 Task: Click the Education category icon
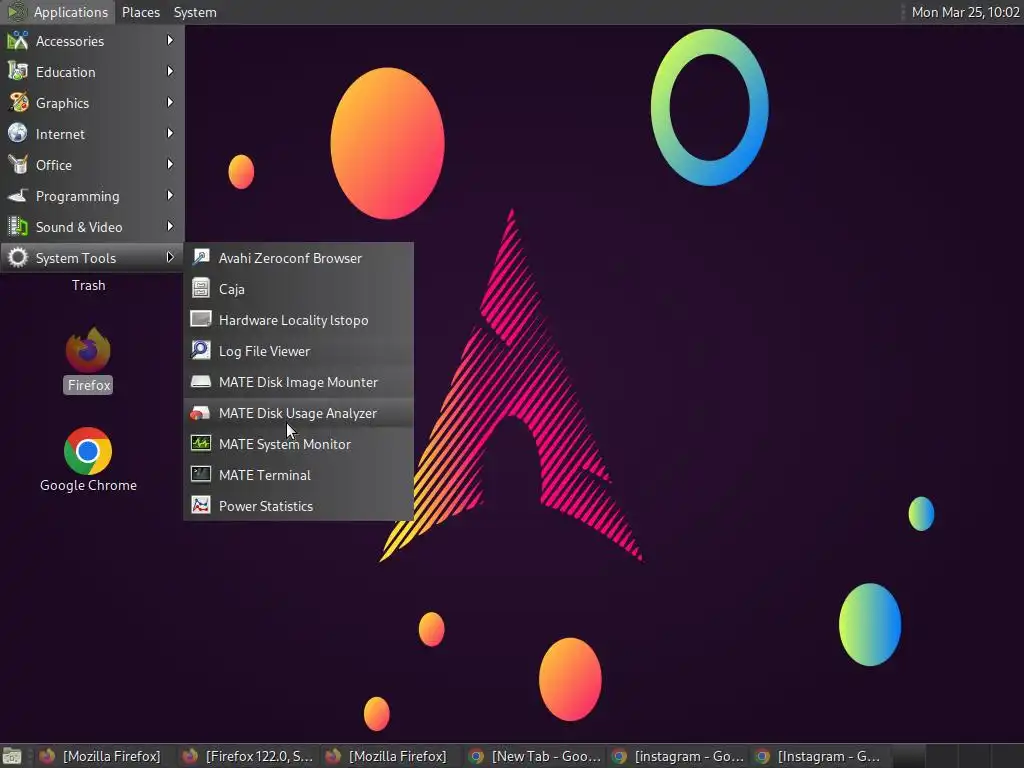pyautogui.click(x=18, y=72)
